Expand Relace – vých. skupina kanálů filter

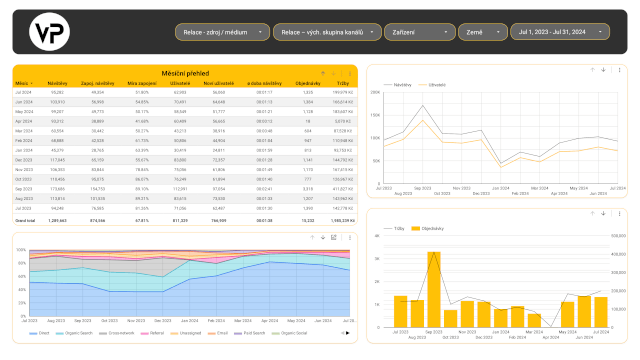click(327, 32)
